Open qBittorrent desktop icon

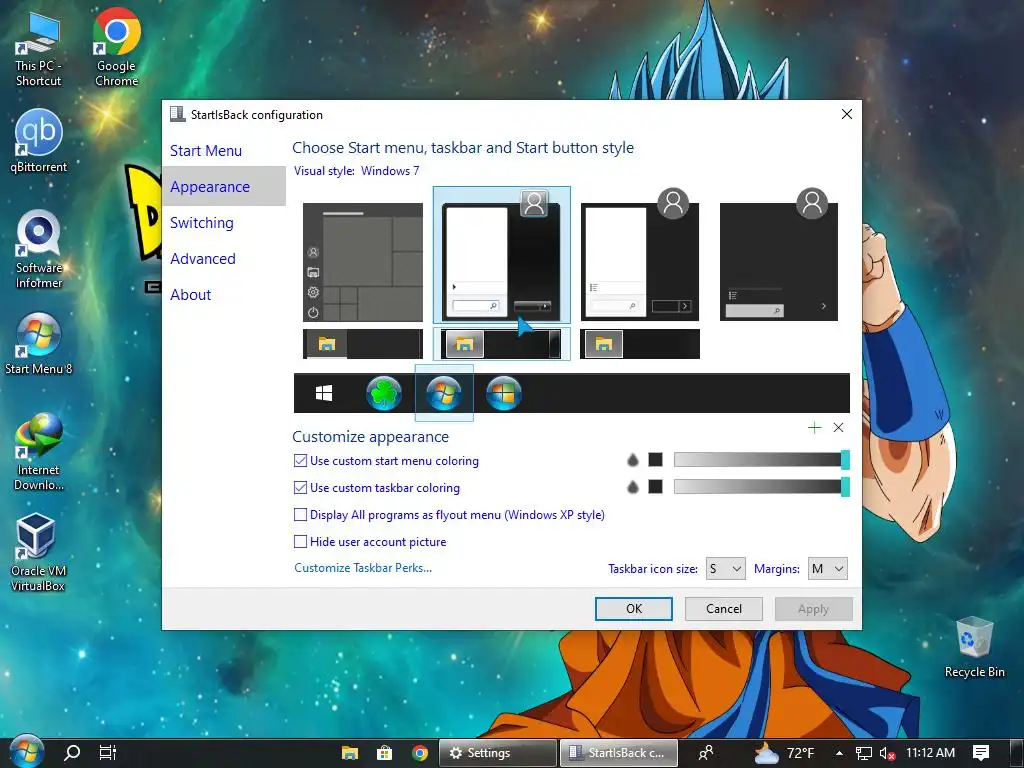tap(39, 142)
